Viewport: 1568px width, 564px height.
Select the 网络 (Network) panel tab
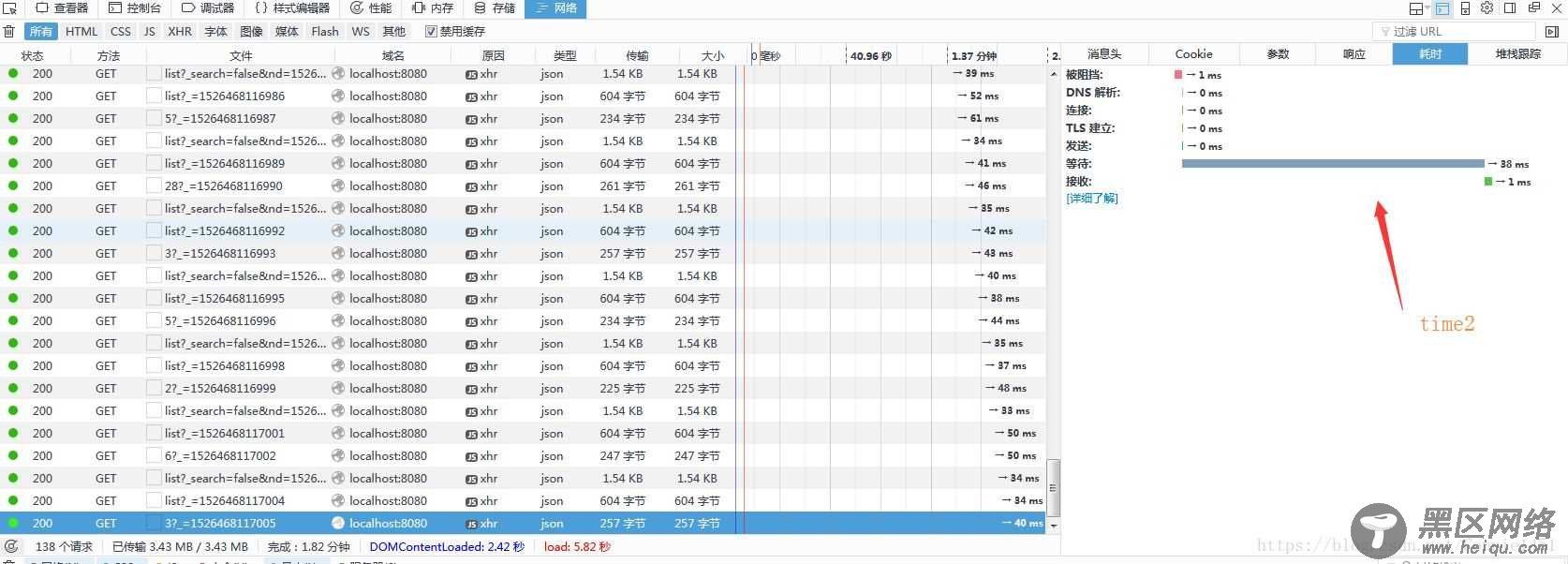point(555,8)
